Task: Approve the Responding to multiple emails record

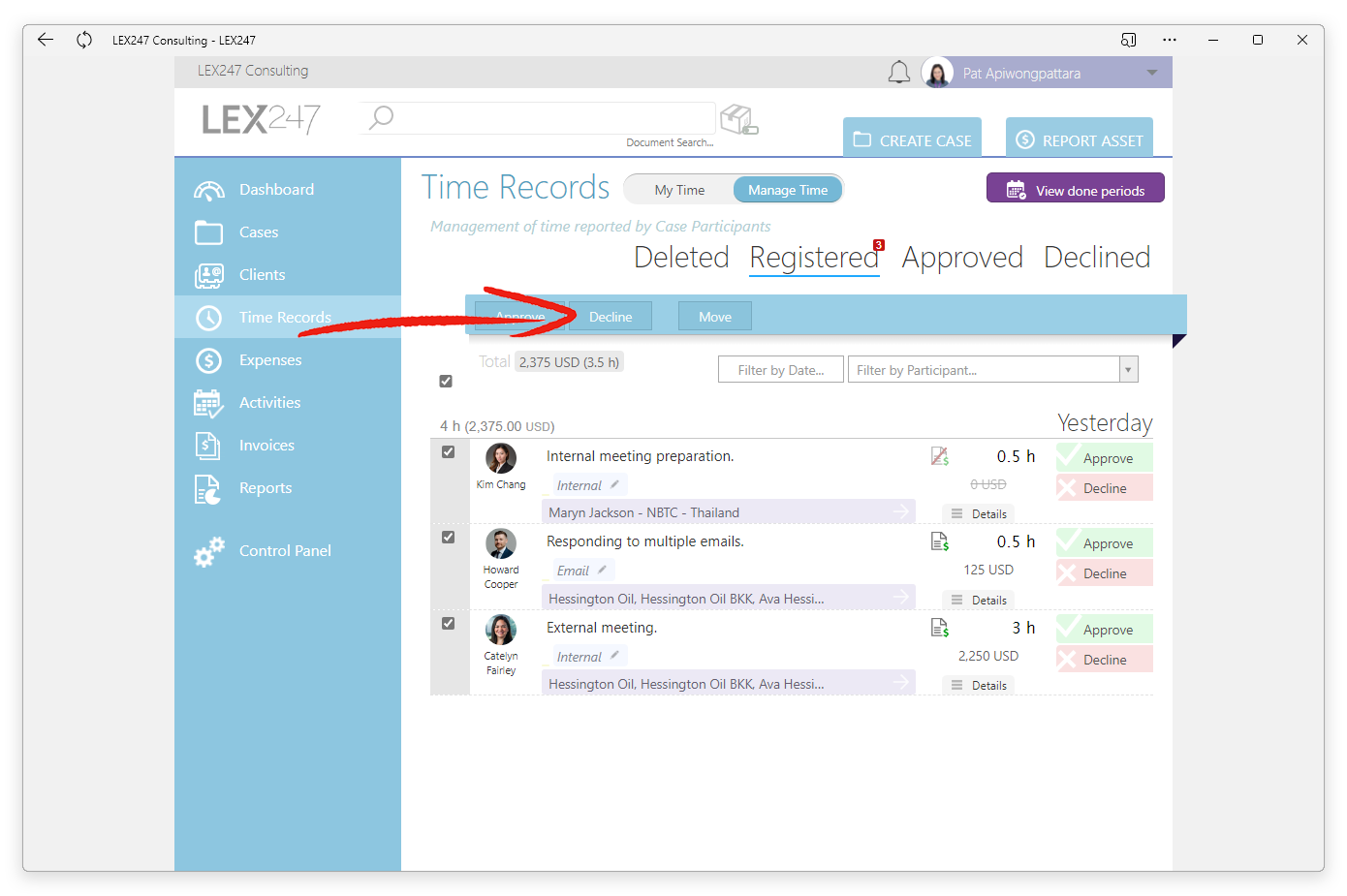Action: pos(1105,543)
